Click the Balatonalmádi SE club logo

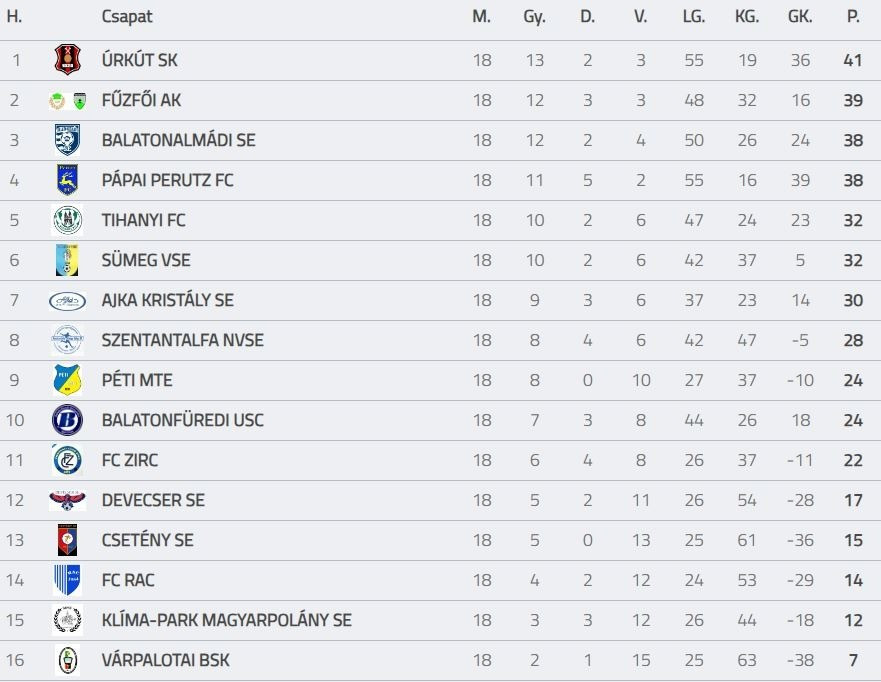point(67,140)
